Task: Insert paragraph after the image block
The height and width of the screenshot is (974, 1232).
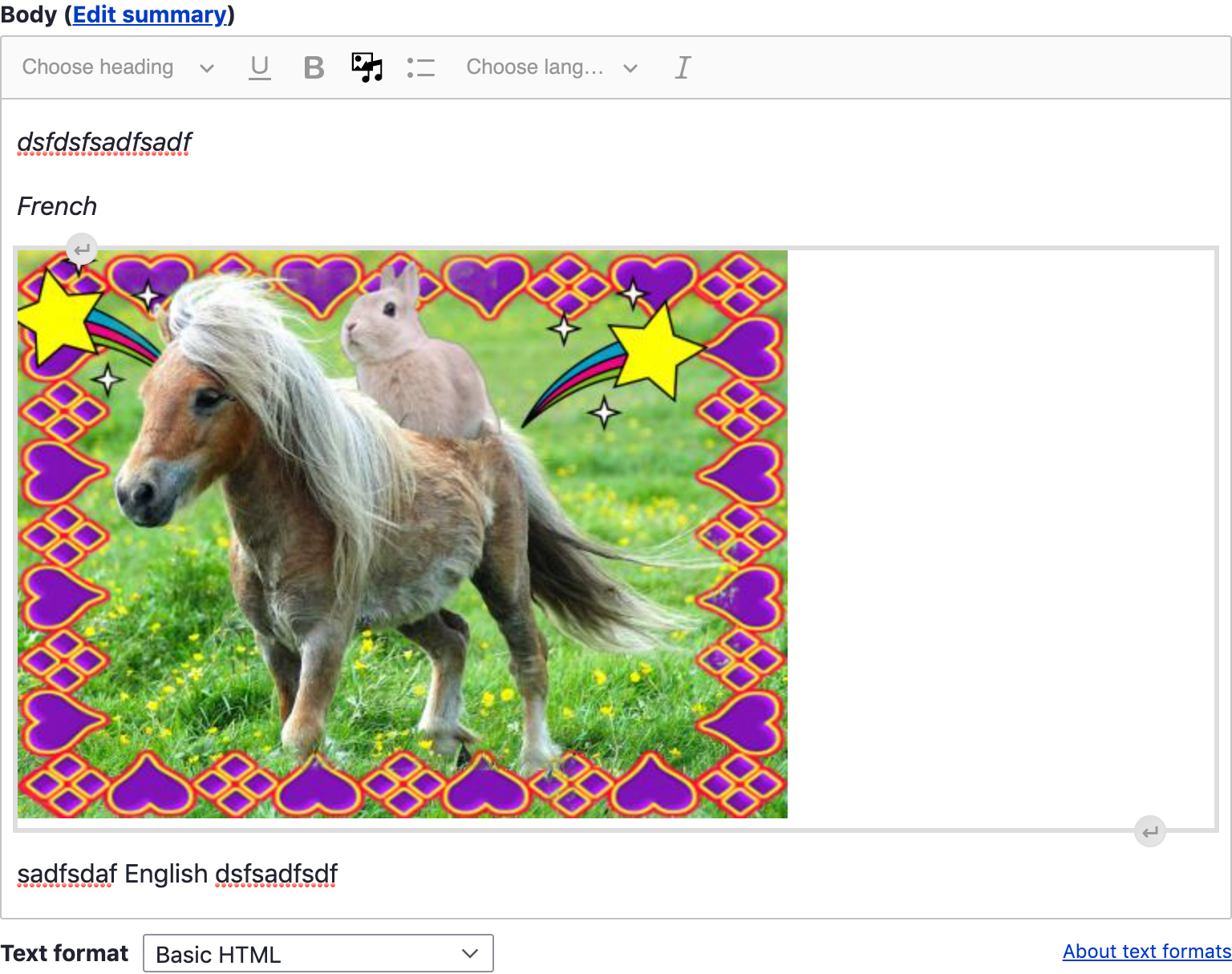Action: (1149, 831)
